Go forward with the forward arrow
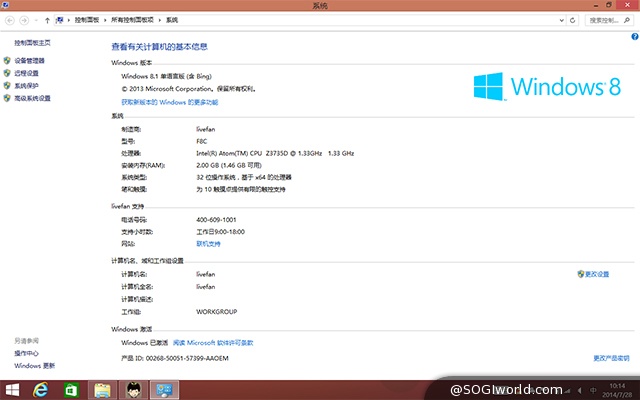 click(24, 20)
